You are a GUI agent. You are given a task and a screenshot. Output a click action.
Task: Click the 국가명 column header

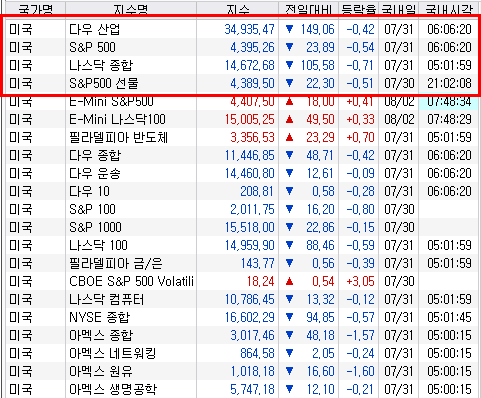pyautogui.click(x=36, y=9)
